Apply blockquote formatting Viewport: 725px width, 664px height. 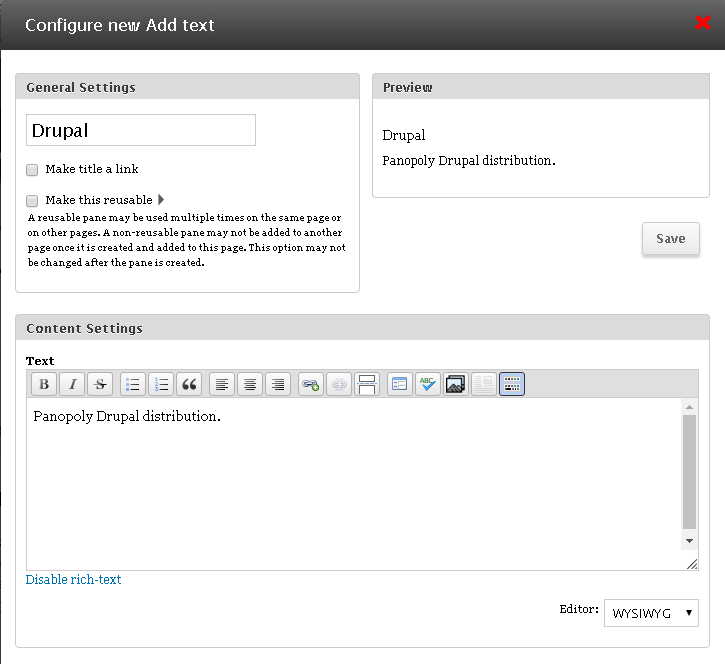[x=189, y=384]
